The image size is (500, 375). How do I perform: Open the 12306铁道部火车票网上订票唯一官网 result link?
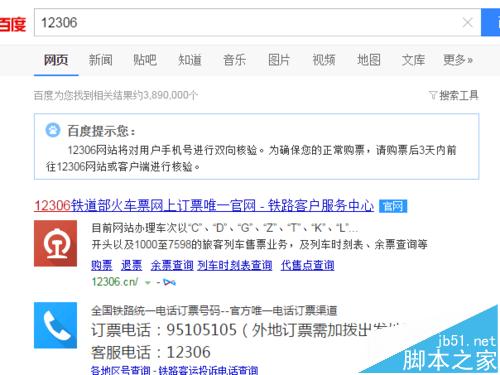pyautogui.click(x=204, y=206)
